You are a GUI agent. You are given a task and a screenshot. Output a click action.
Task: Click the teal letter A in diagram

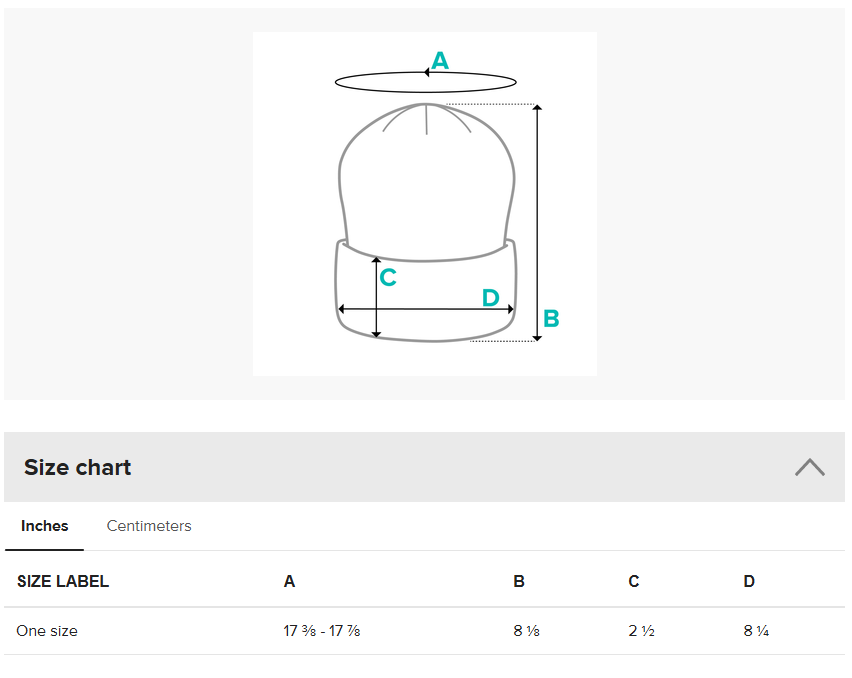pyautogui.click(x=440, y=61)
